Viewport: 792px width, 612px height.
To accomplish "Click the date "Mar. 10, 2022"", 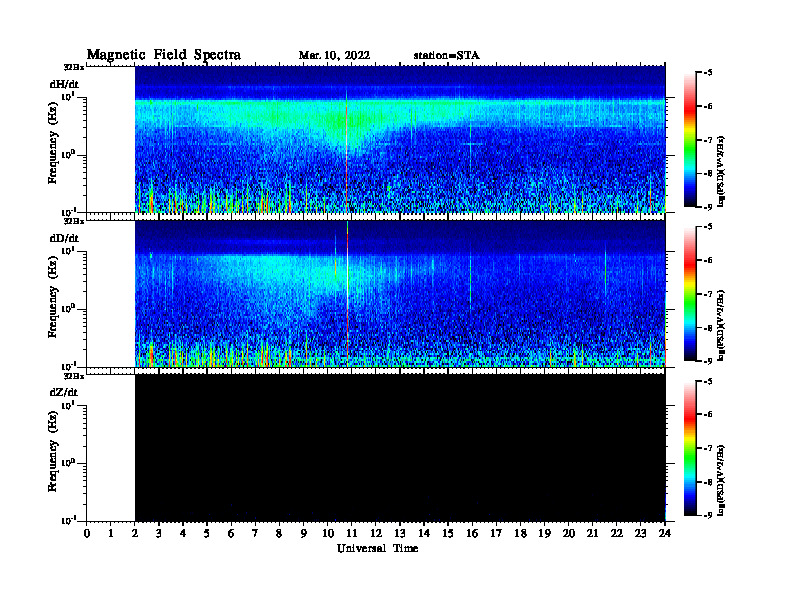I will [334, 56].
